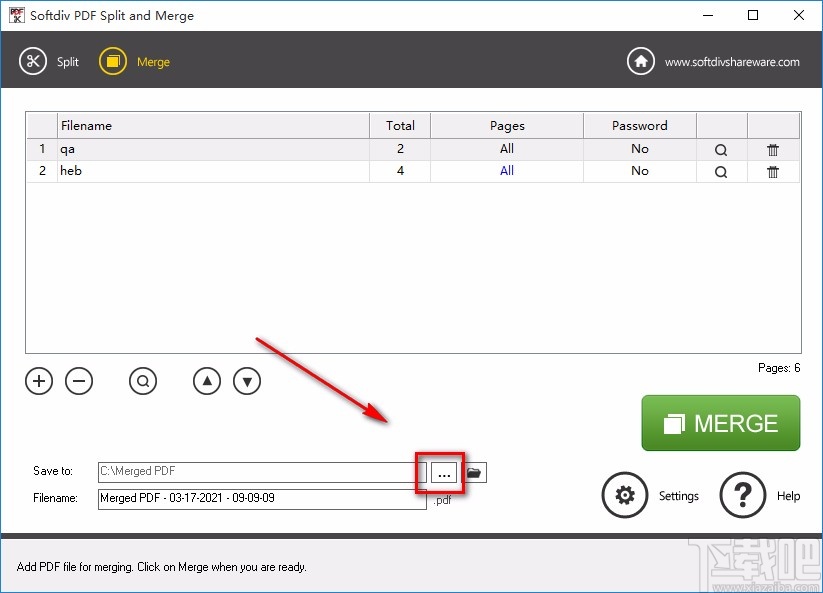The height and width of the screenshot is (593, 823).
Task: Click Total value 2 for qa
Action: [400, 149]
